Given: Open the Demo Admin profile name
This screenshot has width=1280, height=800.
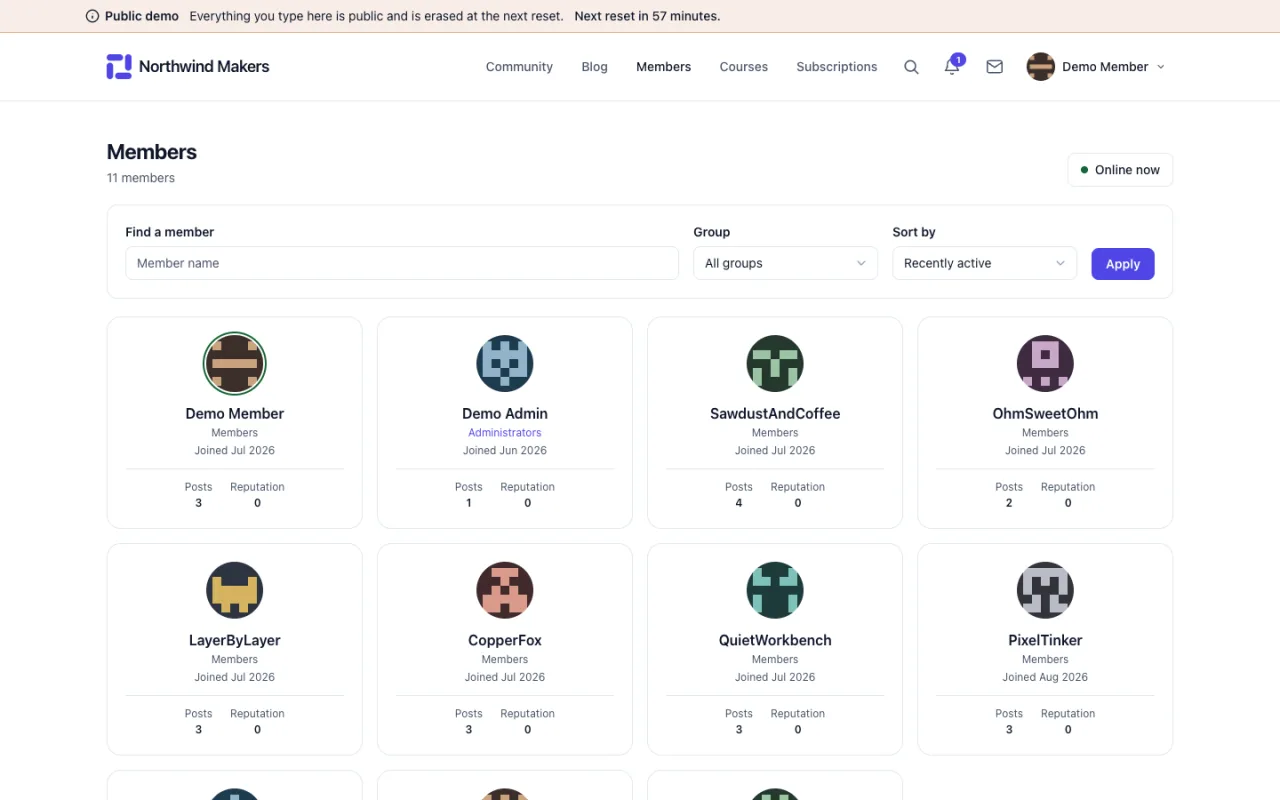Looking at the screenshot, I should pos(505,413).
